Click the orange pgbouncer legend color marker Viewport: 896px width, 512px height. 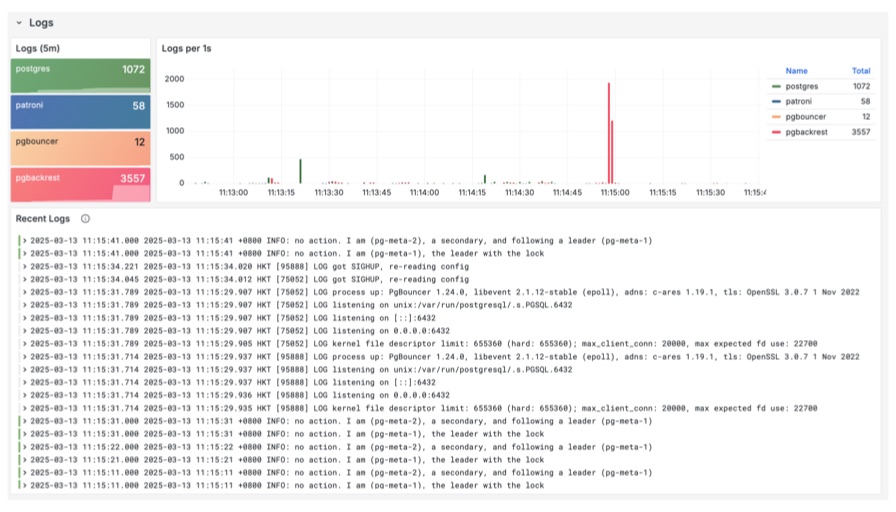pyautogui.click(x=776, y=117)
